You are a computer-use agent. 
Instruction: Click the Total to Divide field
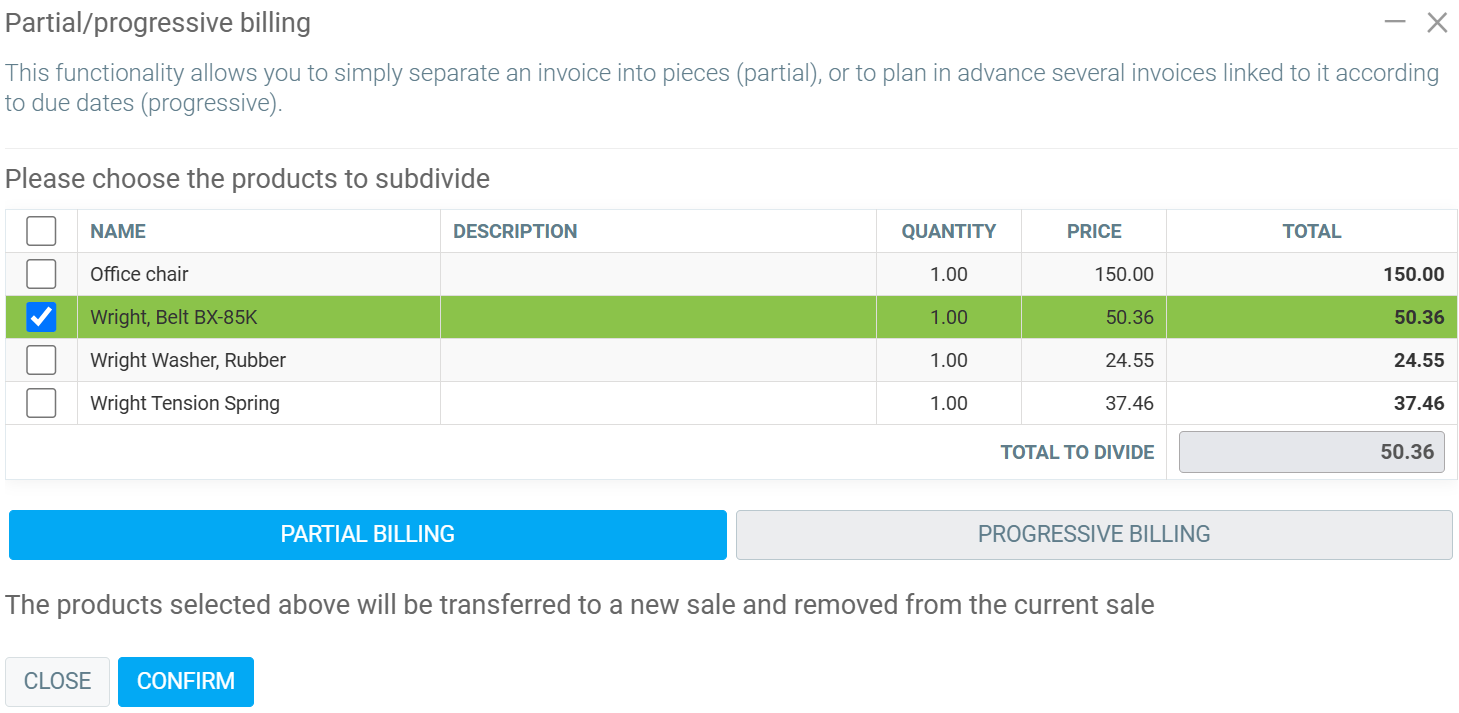(1312, 452)
